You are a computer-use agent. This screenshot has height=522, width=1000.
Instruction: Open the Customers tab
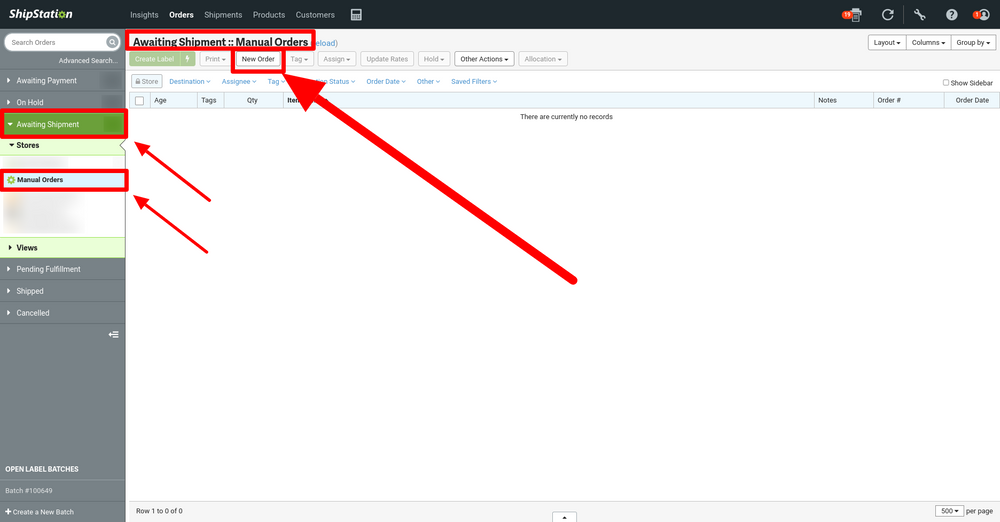pos(315,15)
